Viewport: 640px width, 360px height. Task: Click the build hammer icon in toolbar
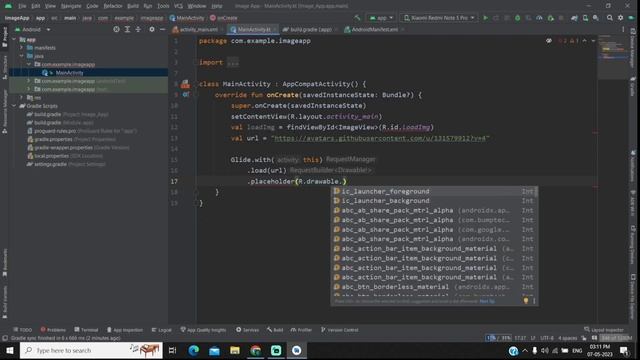[x=358, y=18]
